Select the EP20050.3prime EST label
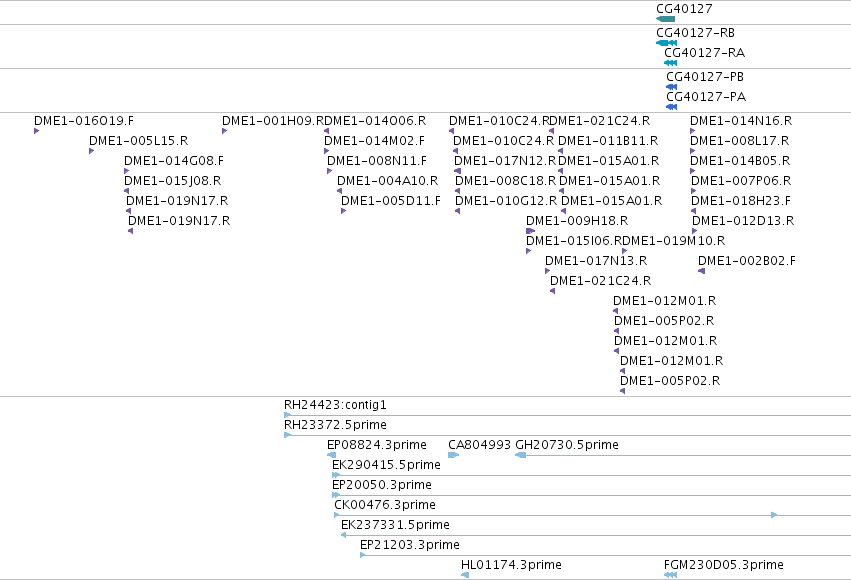The height and width of the screenshot is (580, 851). (382, 485)
